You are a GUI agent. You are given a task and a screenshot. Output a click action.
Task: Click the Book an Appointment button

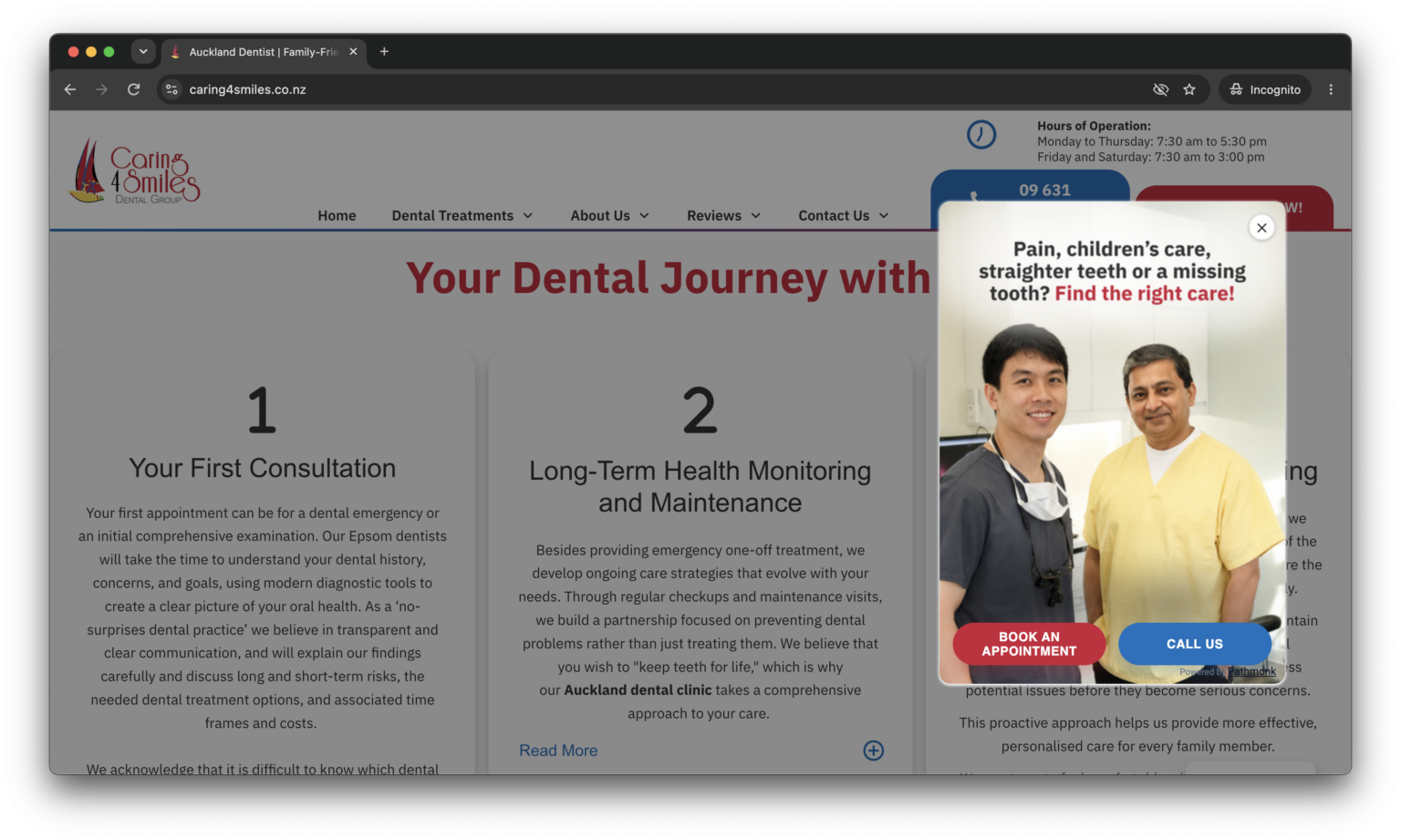[x=1029, y=644]
